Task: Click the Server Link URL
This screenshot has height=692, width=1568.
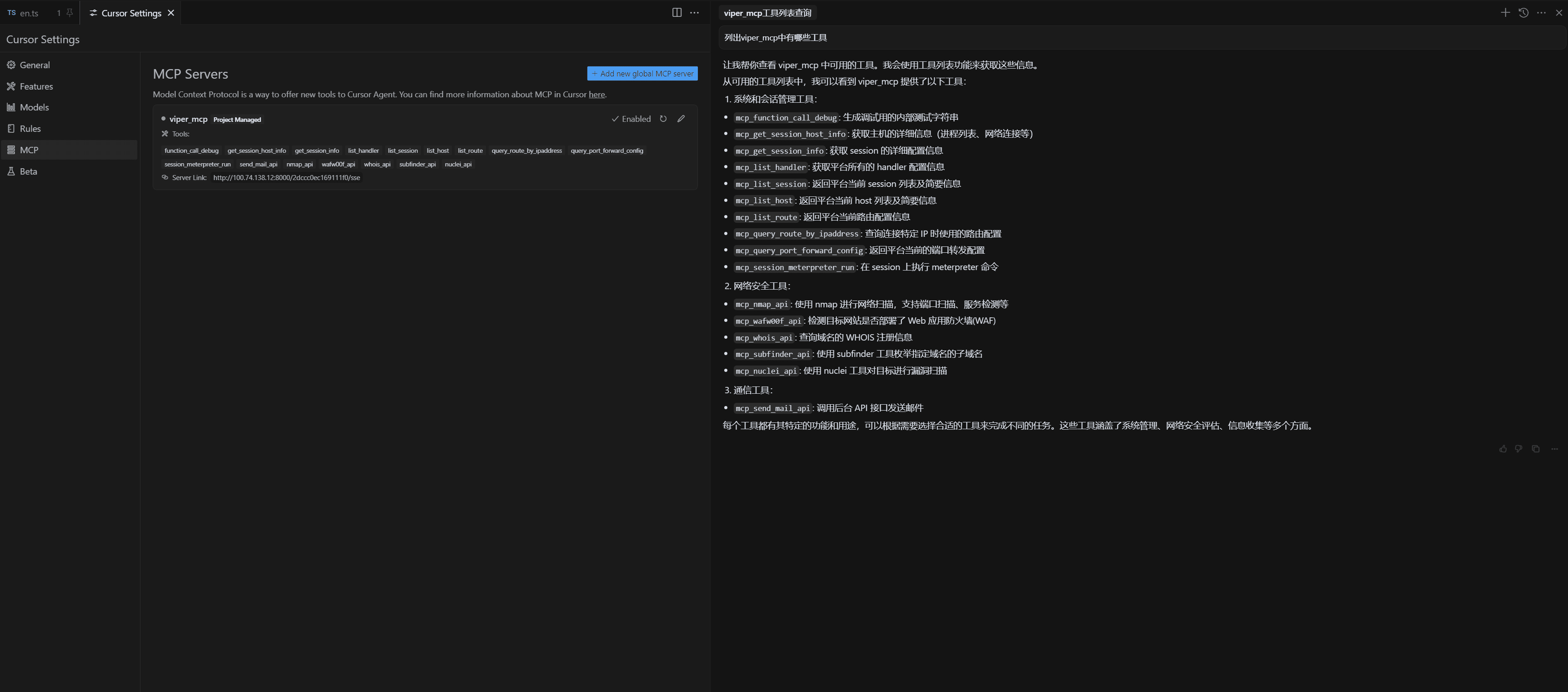Action: coord(286,178)
